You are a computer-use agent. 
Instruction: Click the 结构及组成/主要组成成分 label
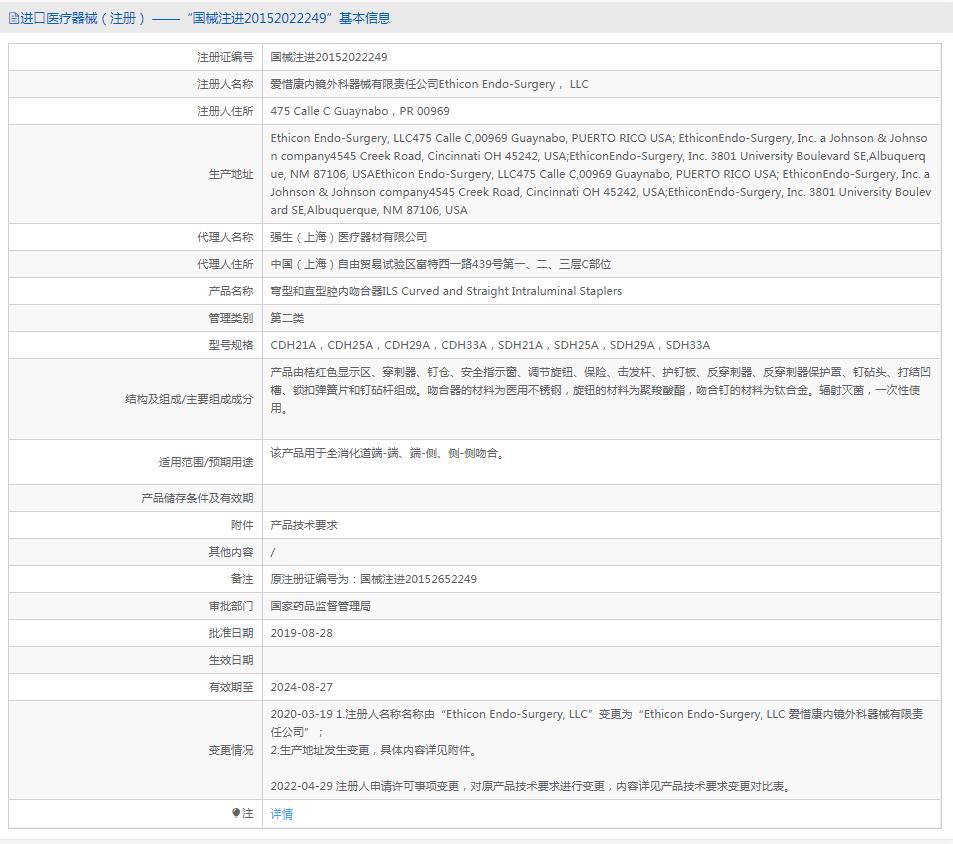(189, 399)
